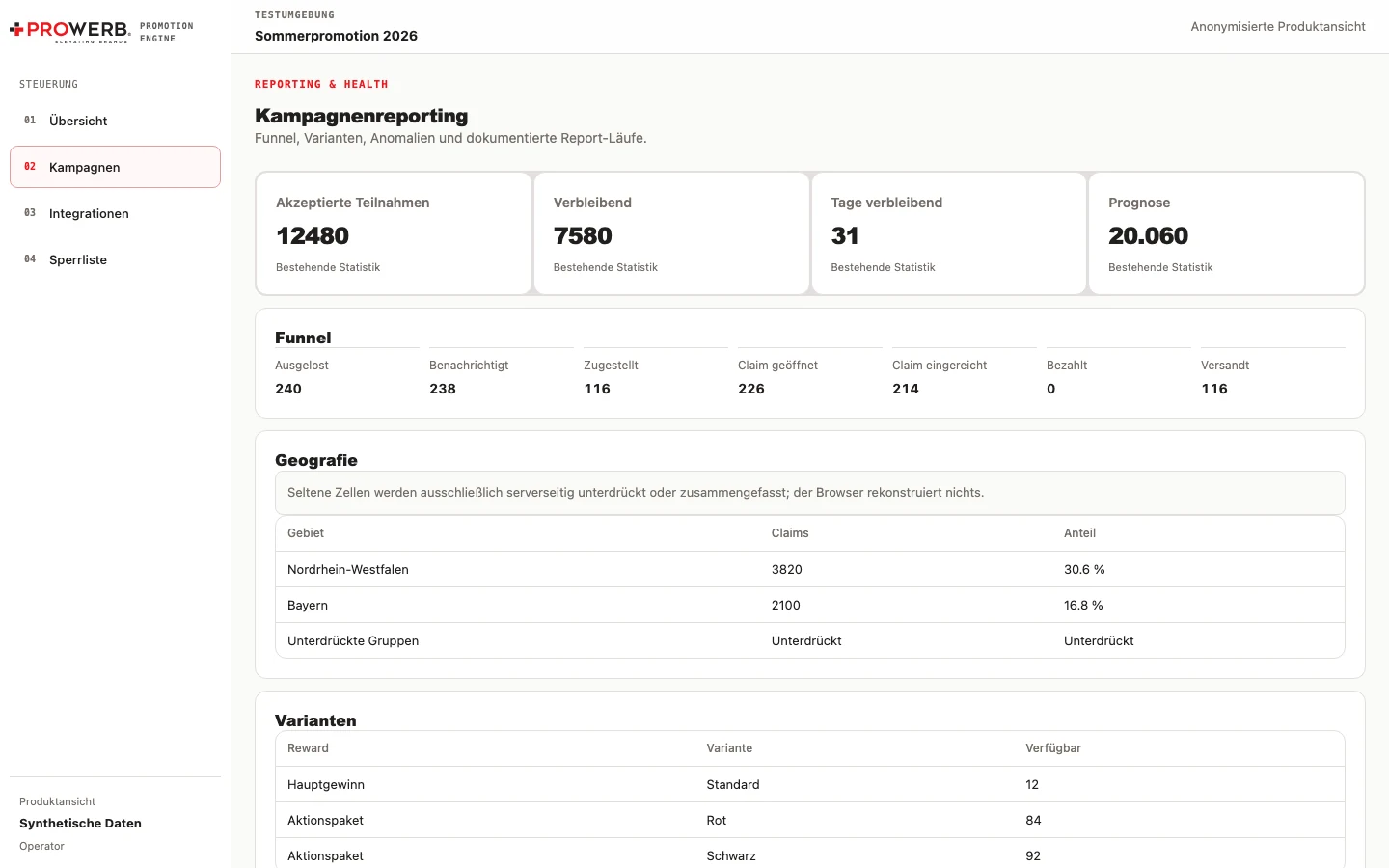Click Unterdrückt in the Claims column
The image size is (1389, 868).
point(806,641)
